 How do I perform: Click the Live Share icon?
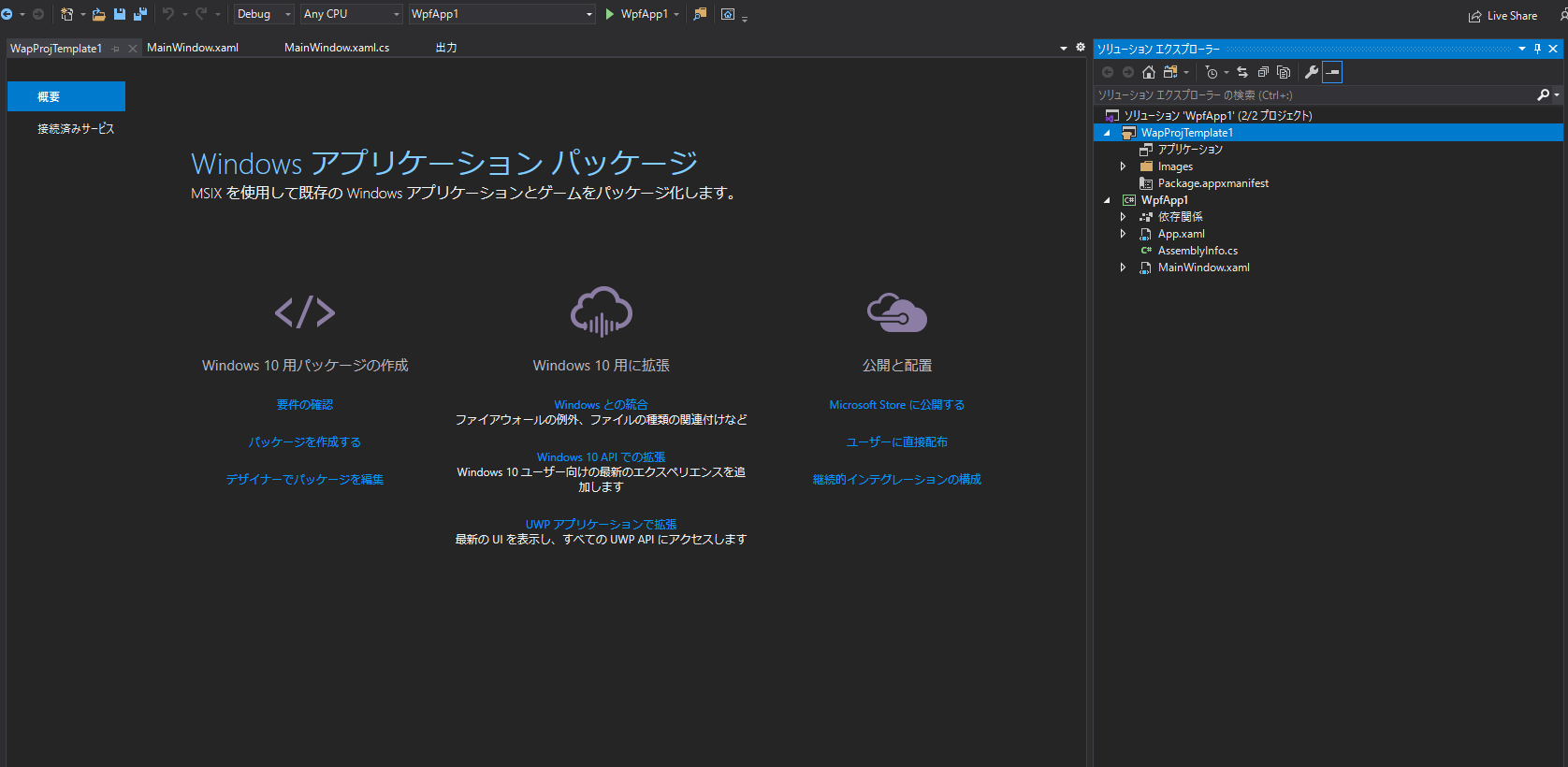point(1474,16)
